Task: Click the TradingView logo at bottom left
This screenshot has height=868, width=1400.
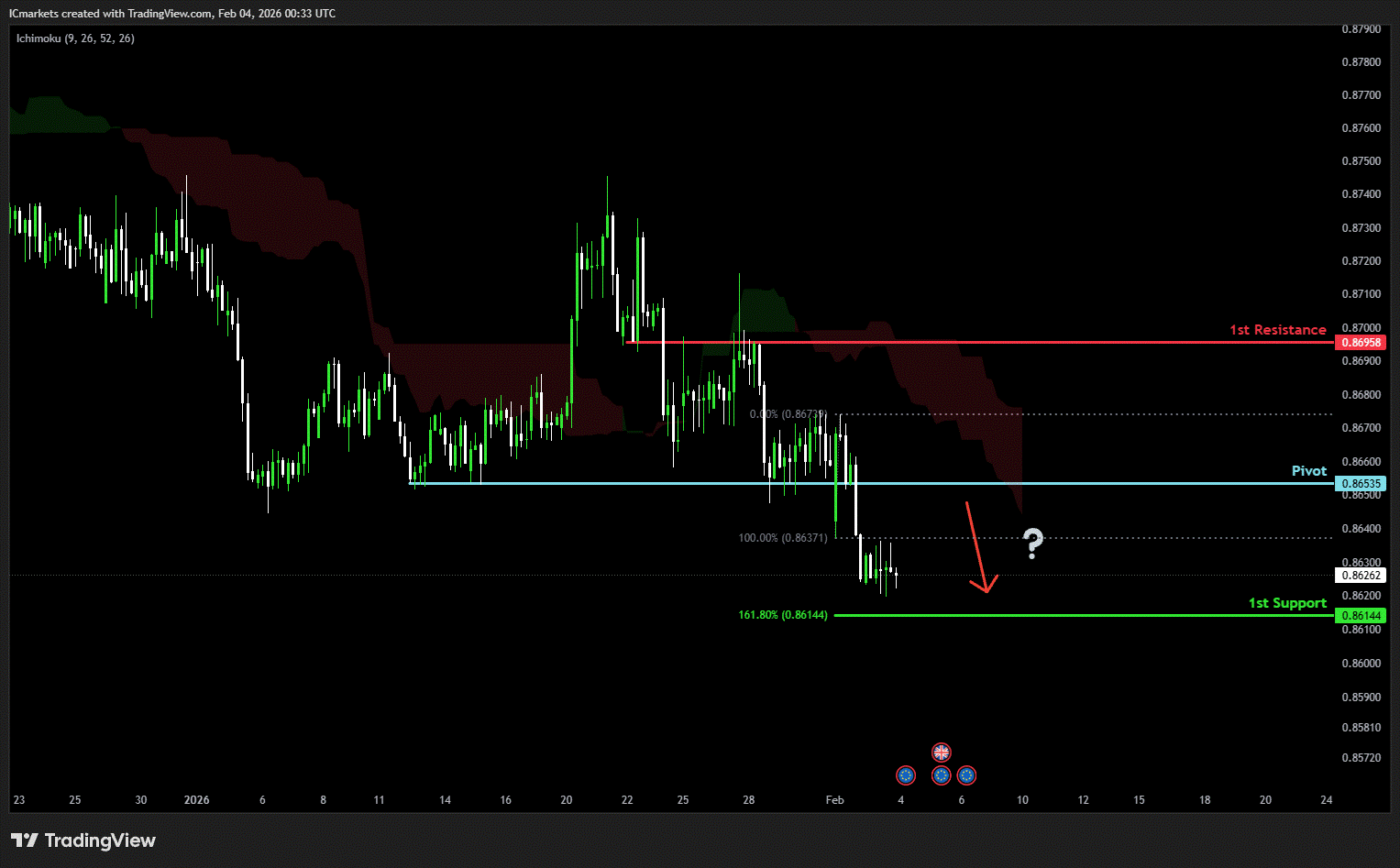Action: (x=83, y=841)
